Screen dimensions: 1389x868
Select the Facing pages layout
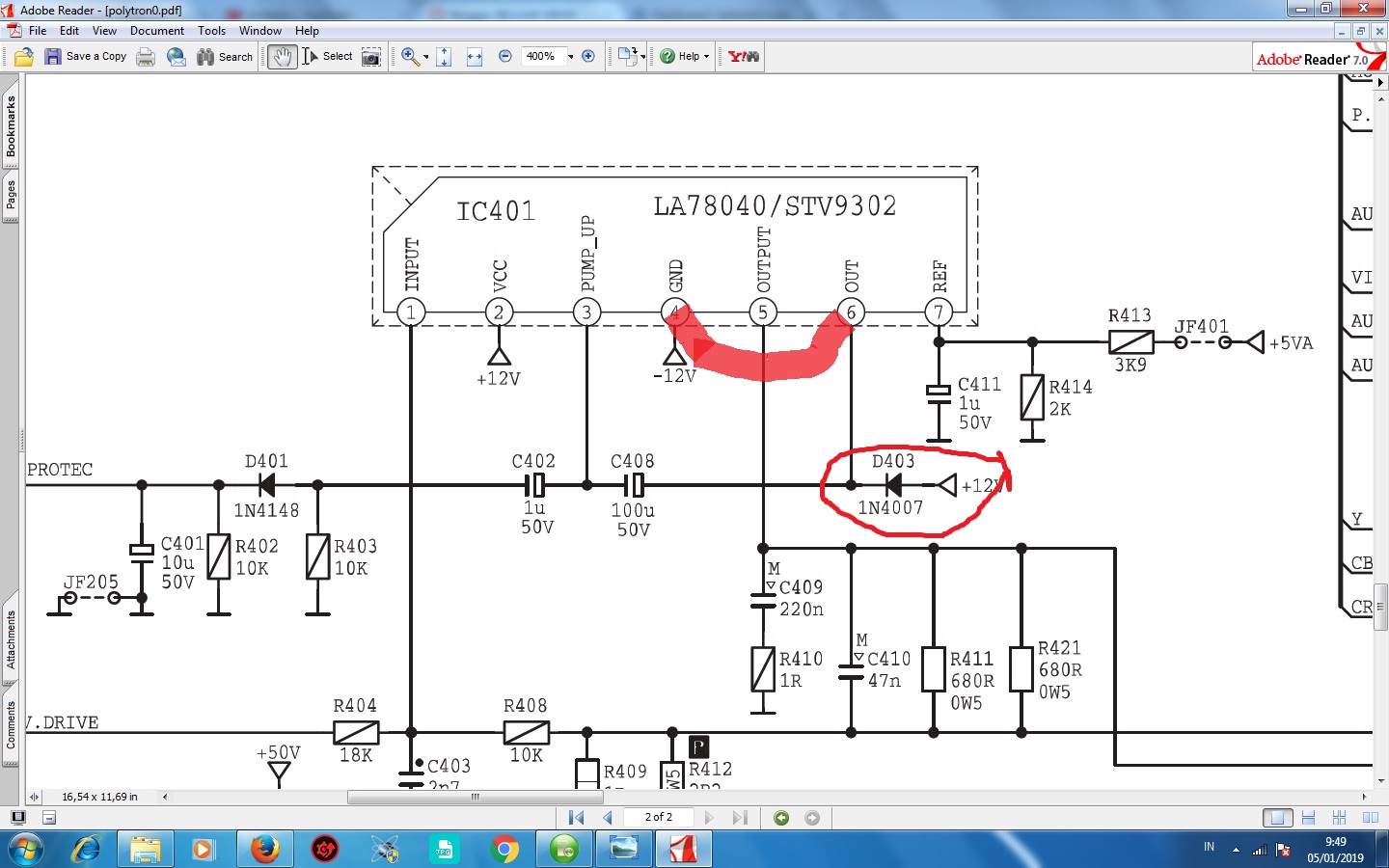click(x=1370, y=818)
